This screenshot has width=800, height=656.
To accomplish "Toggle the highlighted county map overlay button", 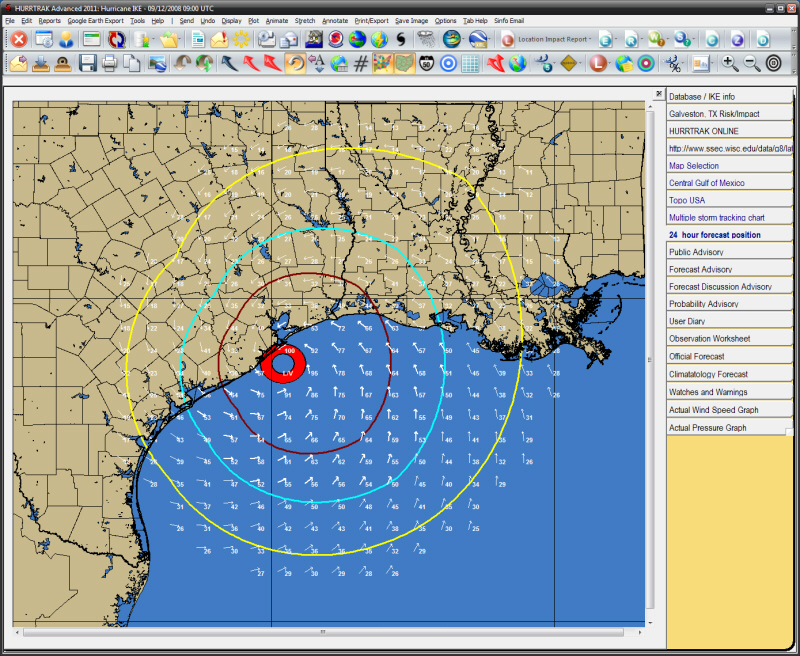I will [404, 64].
